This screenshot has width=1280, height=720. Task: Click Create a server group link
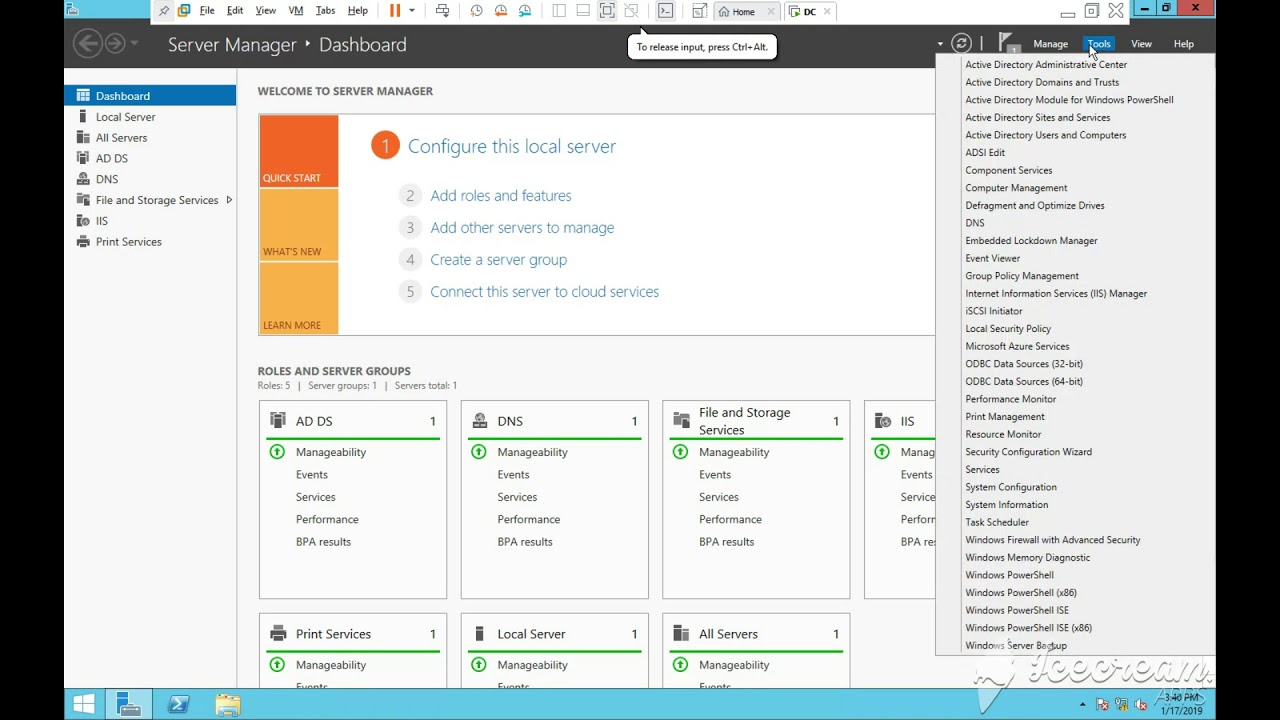click(x=498, y=260)
